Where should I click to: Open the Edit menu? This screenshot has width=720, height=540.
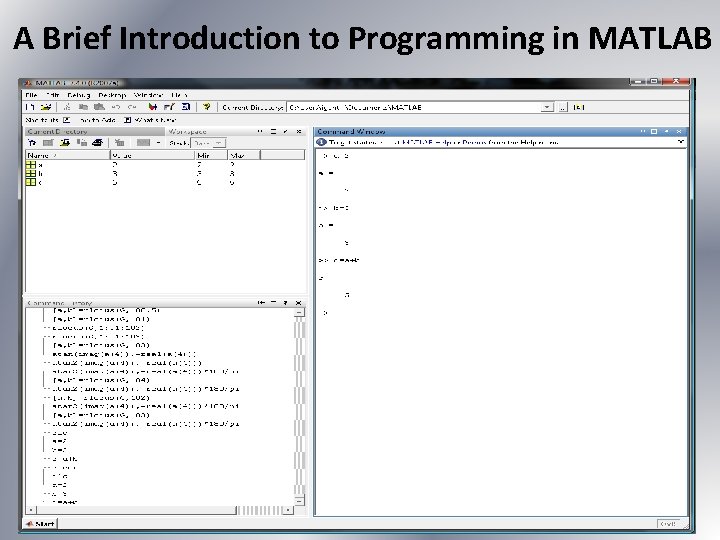(52, 95)
